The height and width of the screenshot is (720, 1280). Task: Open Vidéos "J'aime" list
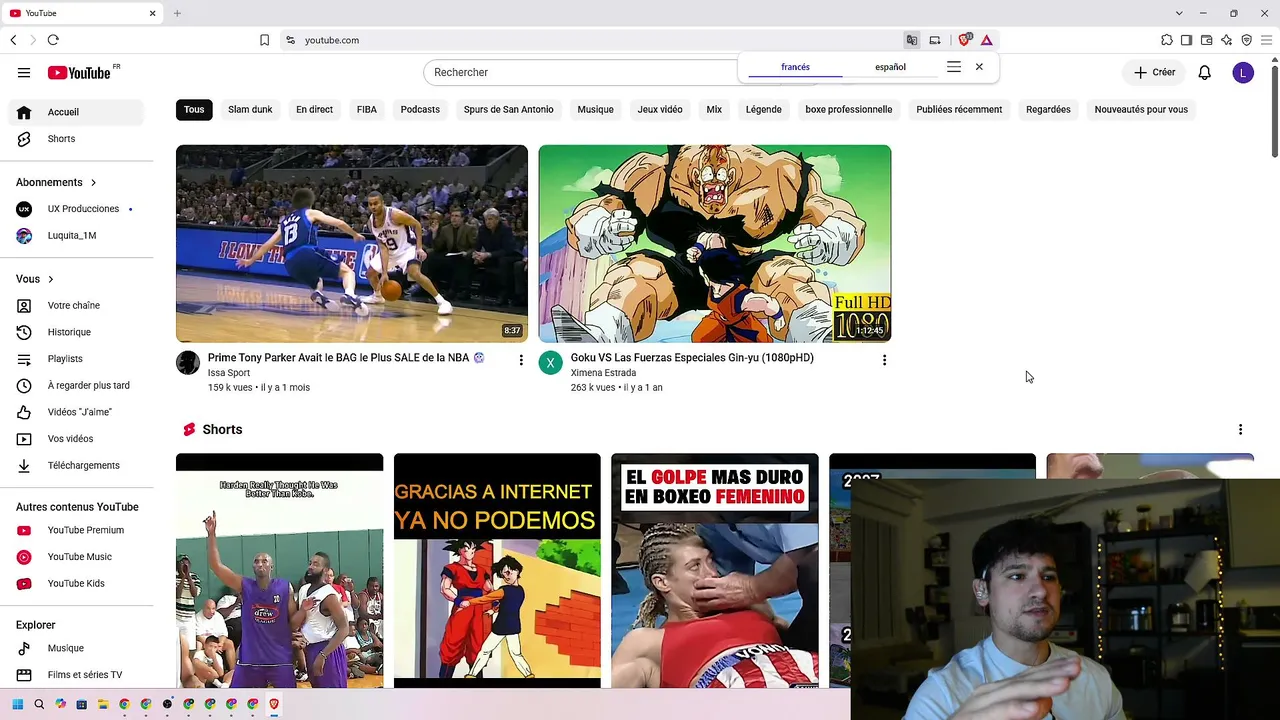point(81,412)
